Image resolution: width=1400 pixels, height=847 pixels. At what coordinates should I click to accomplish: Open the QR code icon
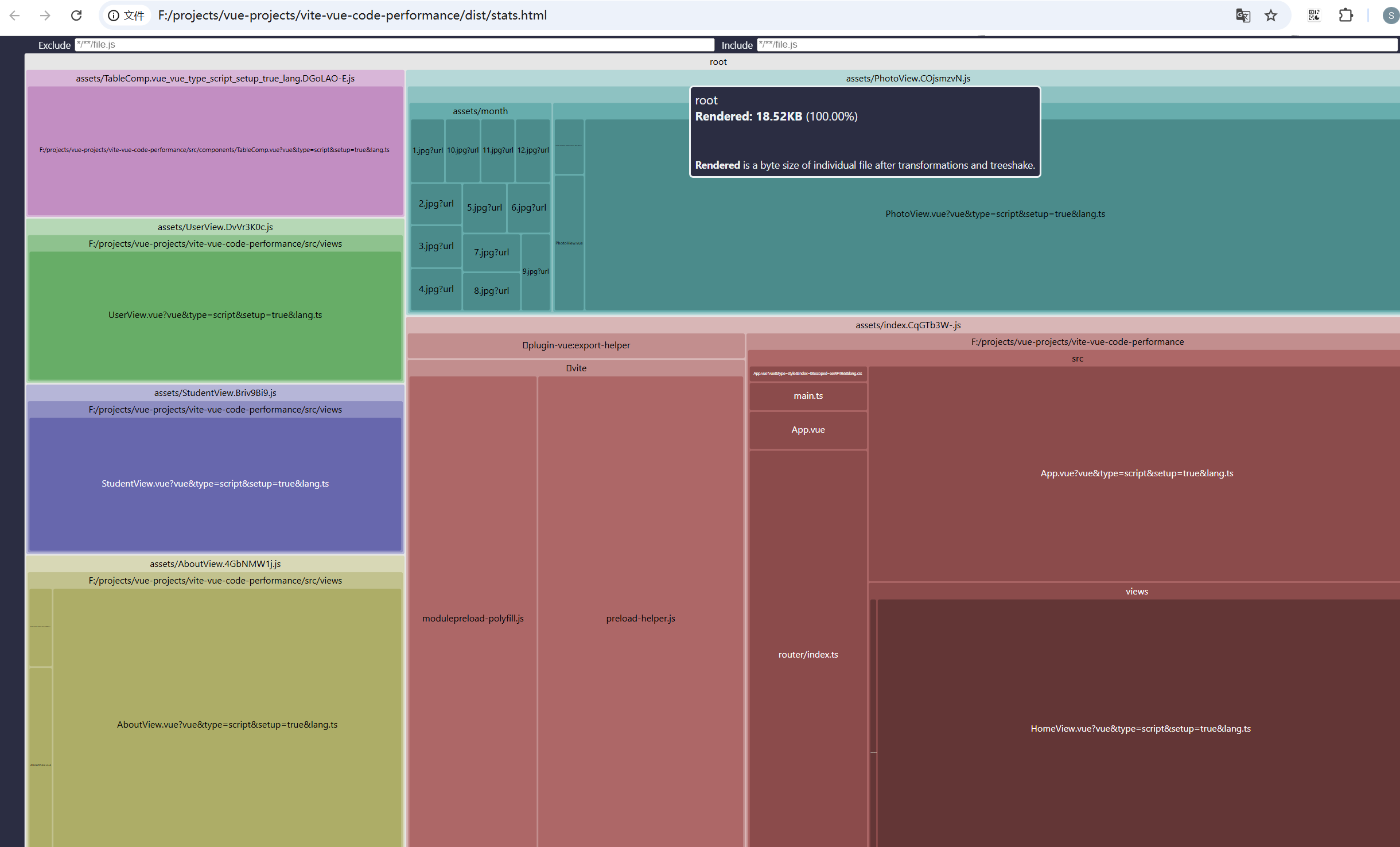tap(1314, 15)
